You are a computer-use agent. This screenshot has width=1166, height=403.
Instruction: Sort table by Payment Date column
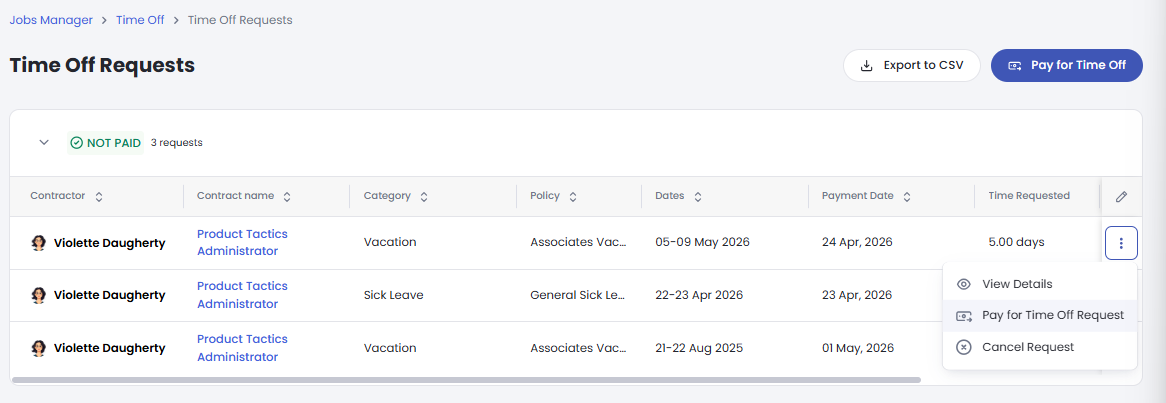[x=906, y=197]
